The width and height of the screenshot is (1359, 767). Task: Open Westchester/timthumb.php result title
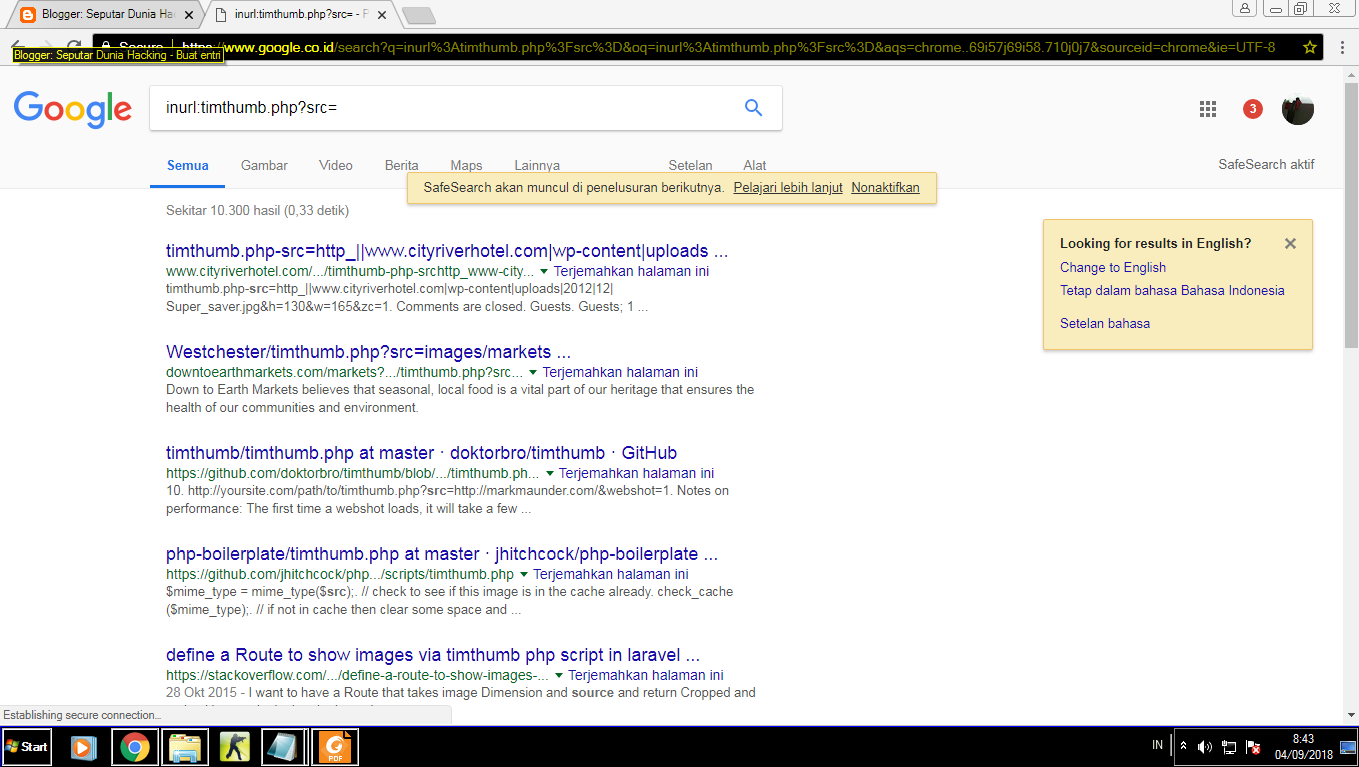[368, 352]
